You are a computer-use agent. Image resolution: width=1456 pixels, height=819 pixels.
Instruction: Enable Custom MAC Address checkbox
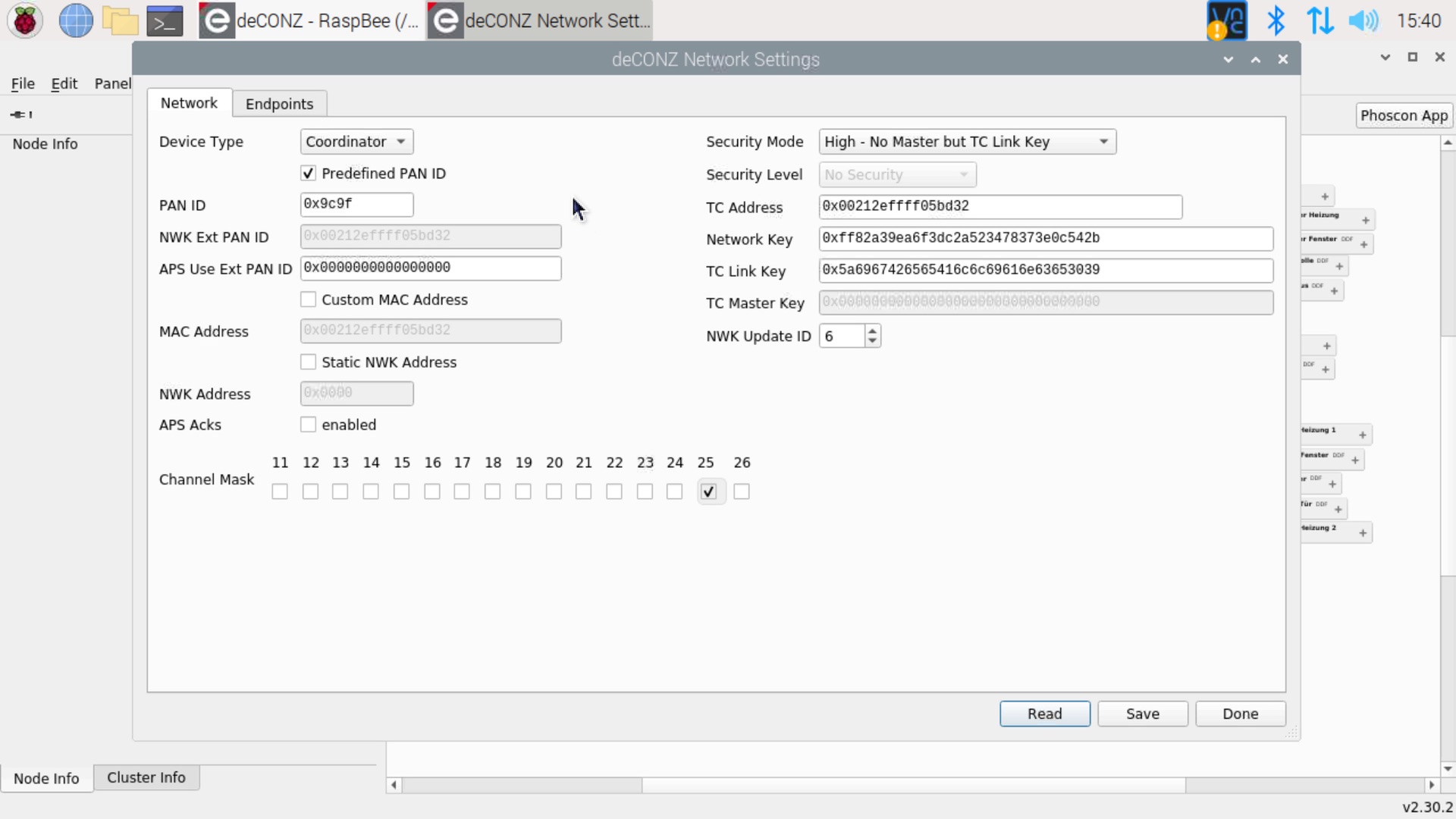pos(308,300)
